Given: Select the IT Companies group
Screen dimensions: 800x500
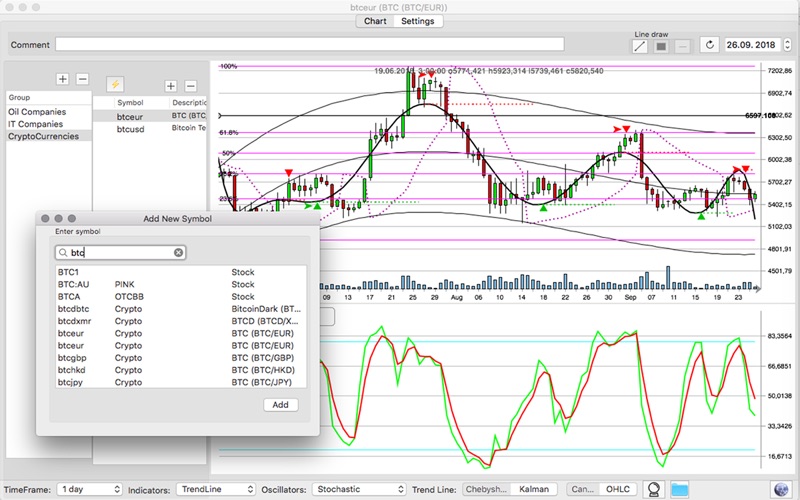Looking at the screenshot, I should [x=49, y=124].
